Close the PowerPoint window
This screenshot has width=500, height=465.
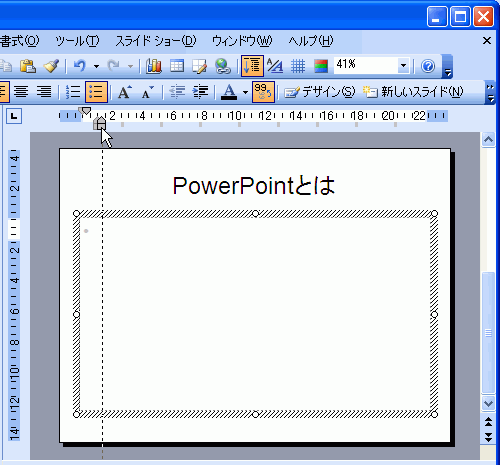point(483,16)
